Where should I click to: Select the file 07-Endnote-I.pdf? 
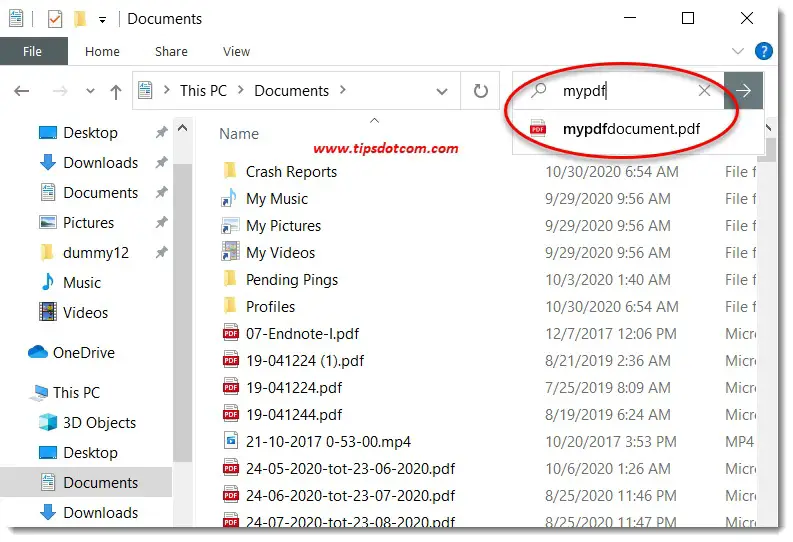tap(302, 334)
